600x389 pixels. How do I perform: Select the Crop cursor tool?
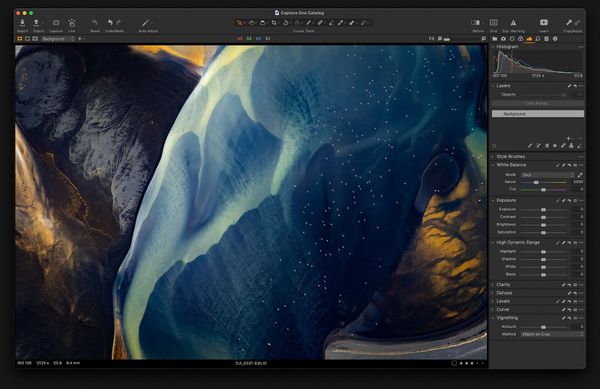[274, 23]
